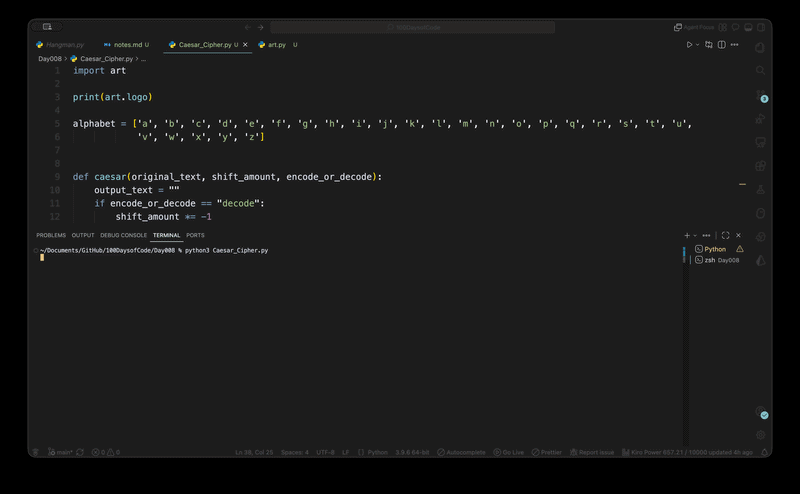Click Go Live in the status bar
800x494 pixels.
pyautogui.click(x=509, y=452)
